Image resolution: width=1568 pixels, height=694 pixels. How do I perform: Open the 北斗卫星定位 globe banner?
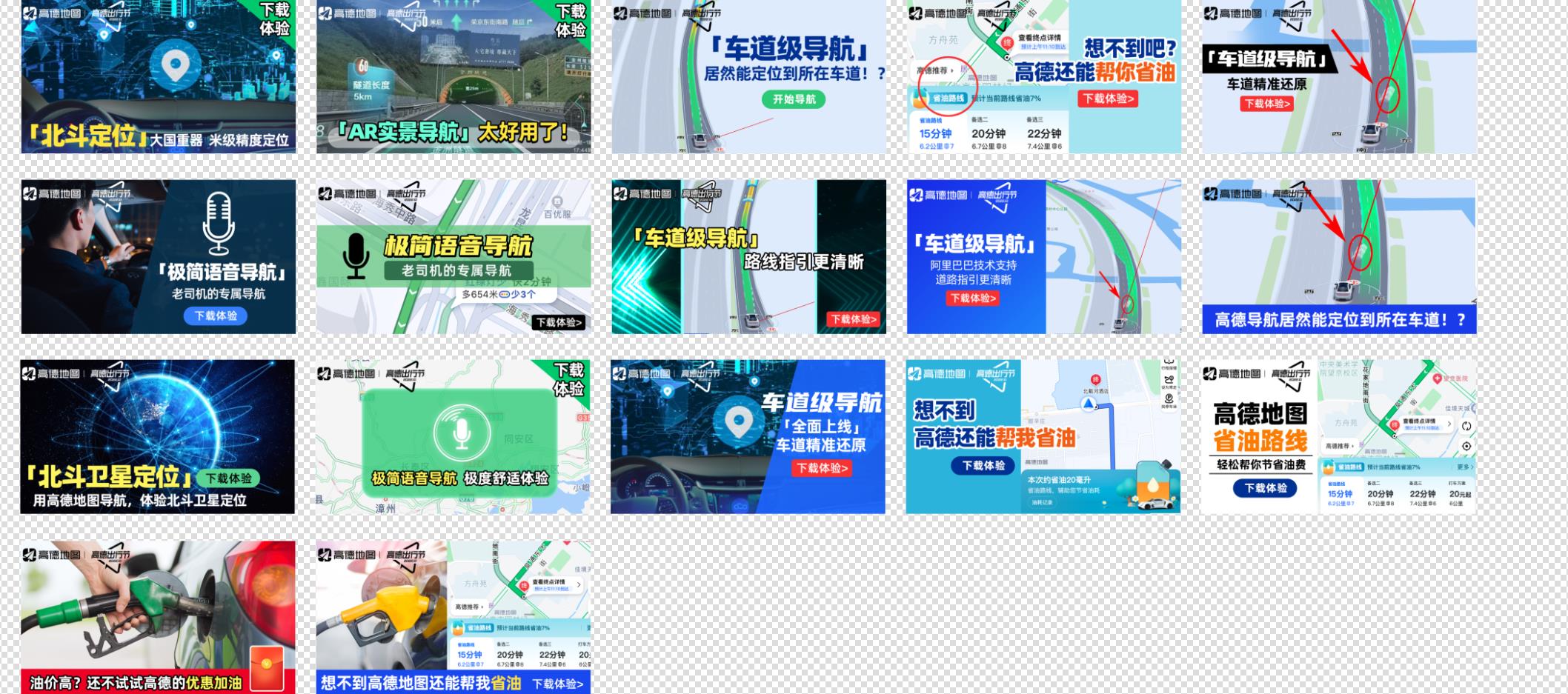click(x=157, y=437)
